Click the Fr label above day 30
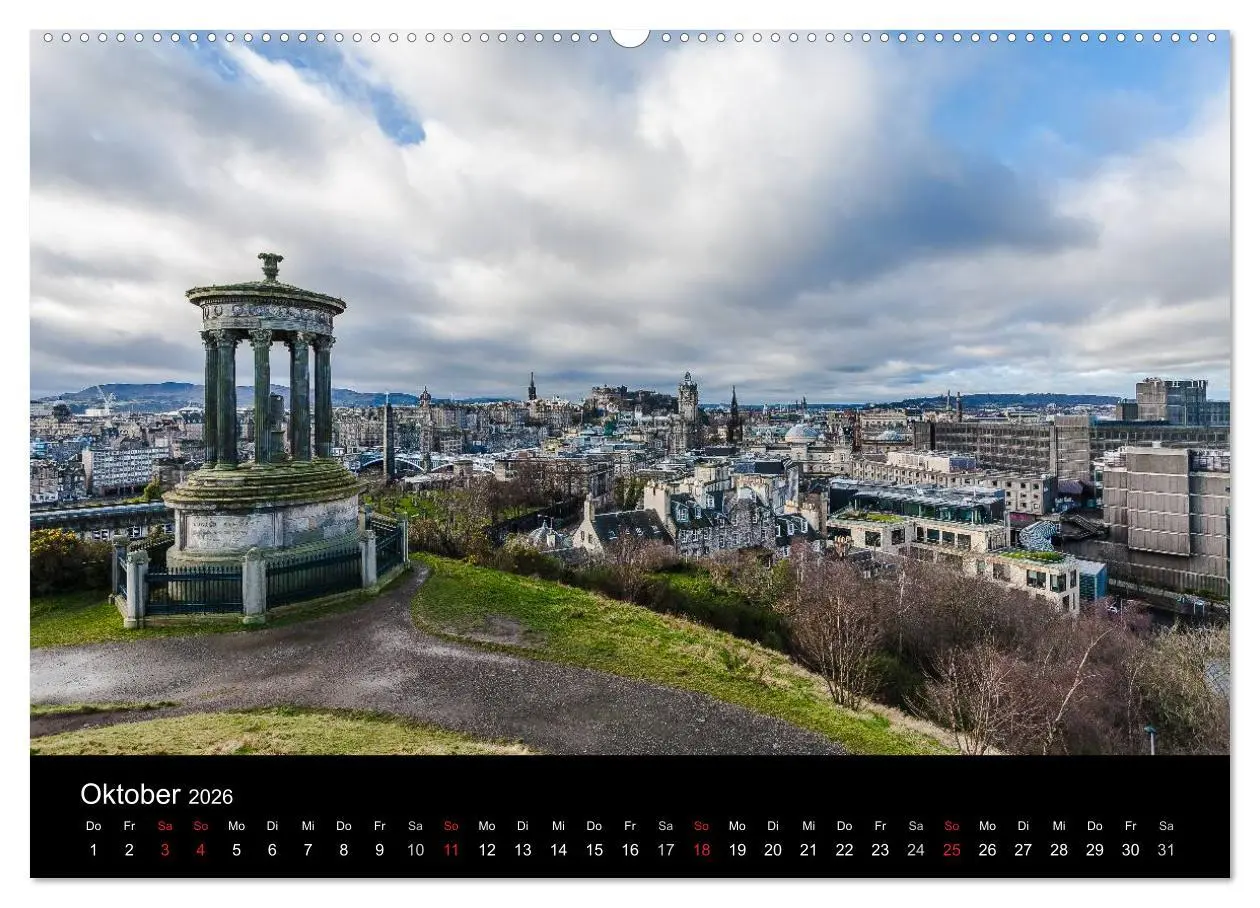Image resolution: width=1260 pixels, height=908 pixels. (1131, 826)
